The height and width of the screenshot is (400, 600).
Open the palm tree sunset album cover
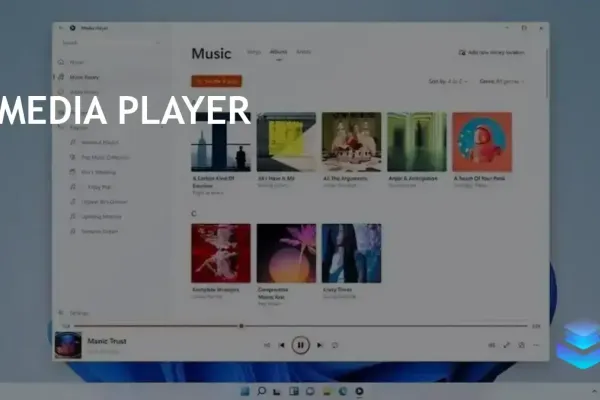286,253
